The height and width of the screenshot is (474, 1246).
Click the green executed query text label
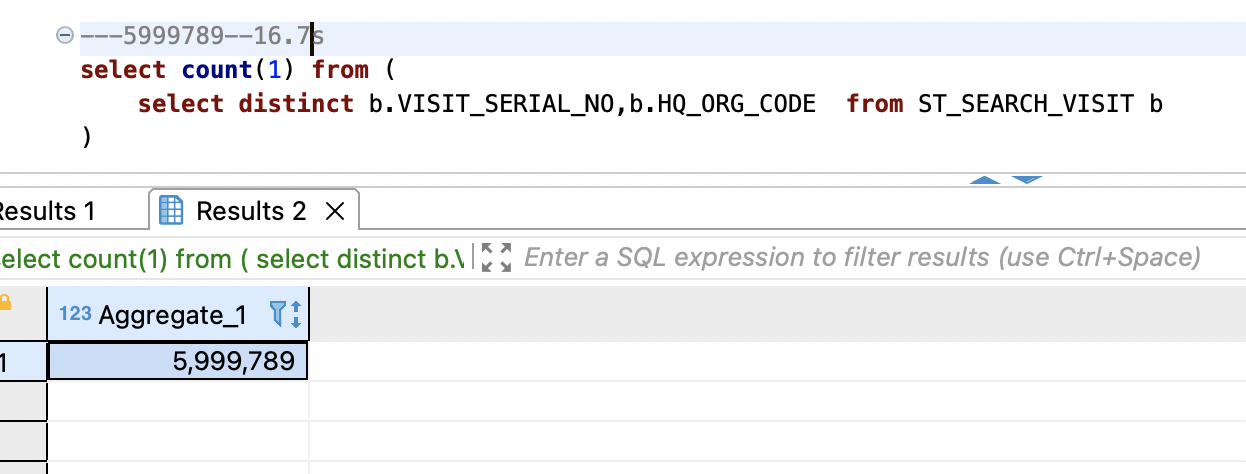(x=232, y=259)
